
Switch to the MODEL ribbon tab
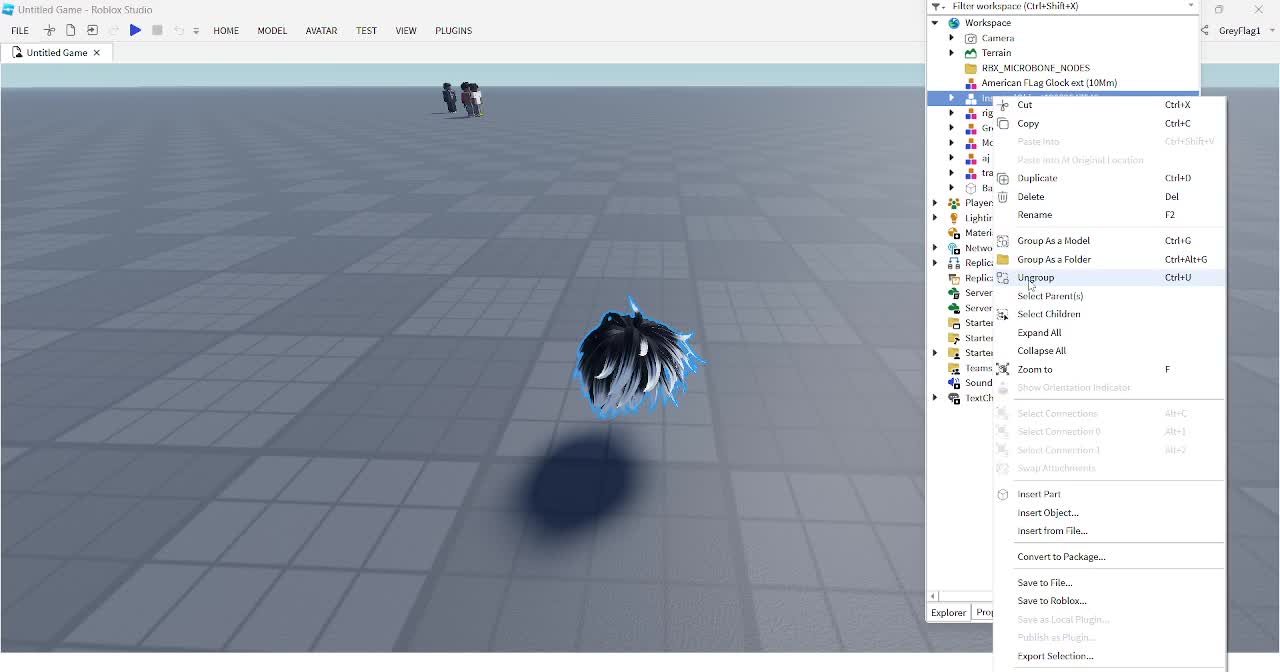click(272, 31)
